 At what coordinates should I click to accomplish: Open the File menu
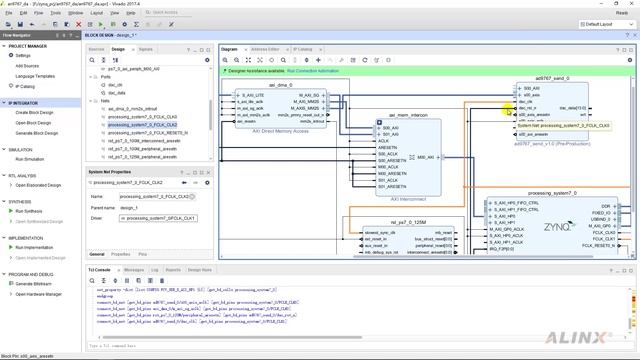(x=9, y=13)
